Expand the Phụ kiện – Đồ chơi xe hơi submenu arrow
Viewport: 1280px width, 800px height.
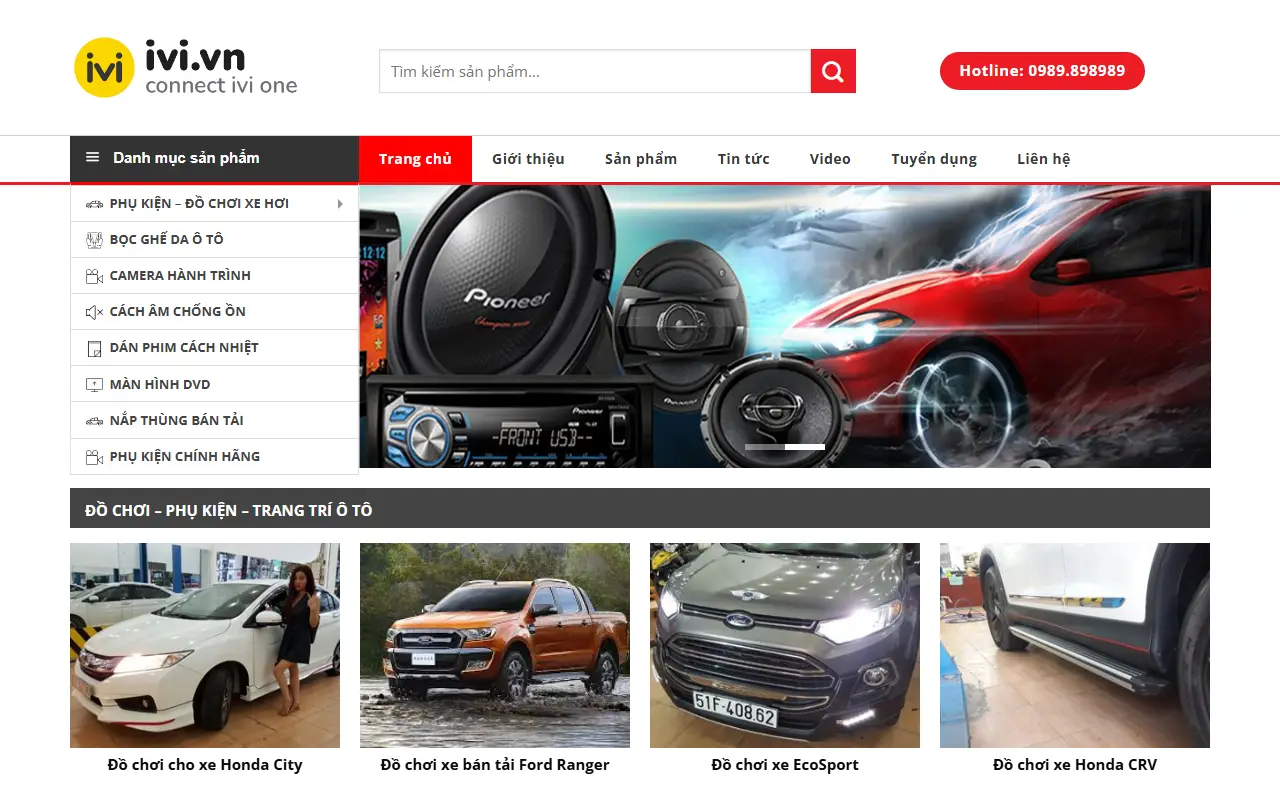[x=340, y=204]
